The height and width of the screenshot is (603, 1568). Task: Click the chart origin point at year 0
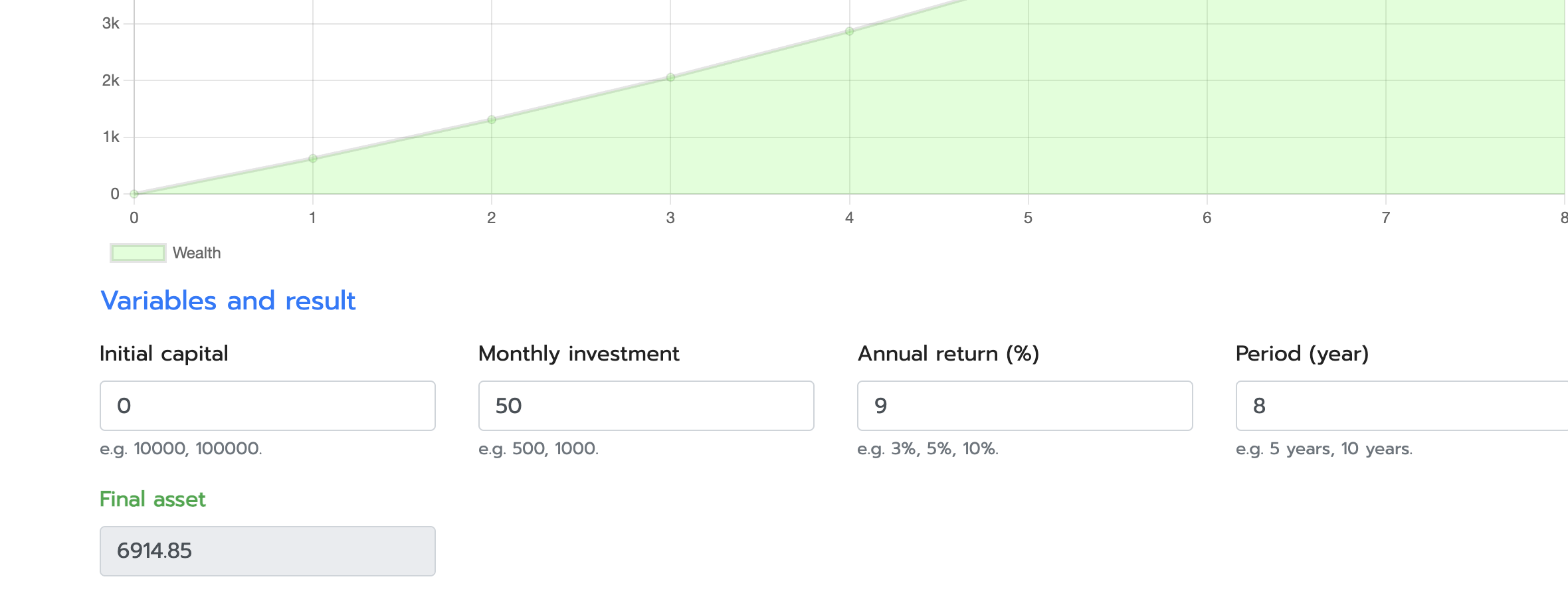tap(134, 194)
